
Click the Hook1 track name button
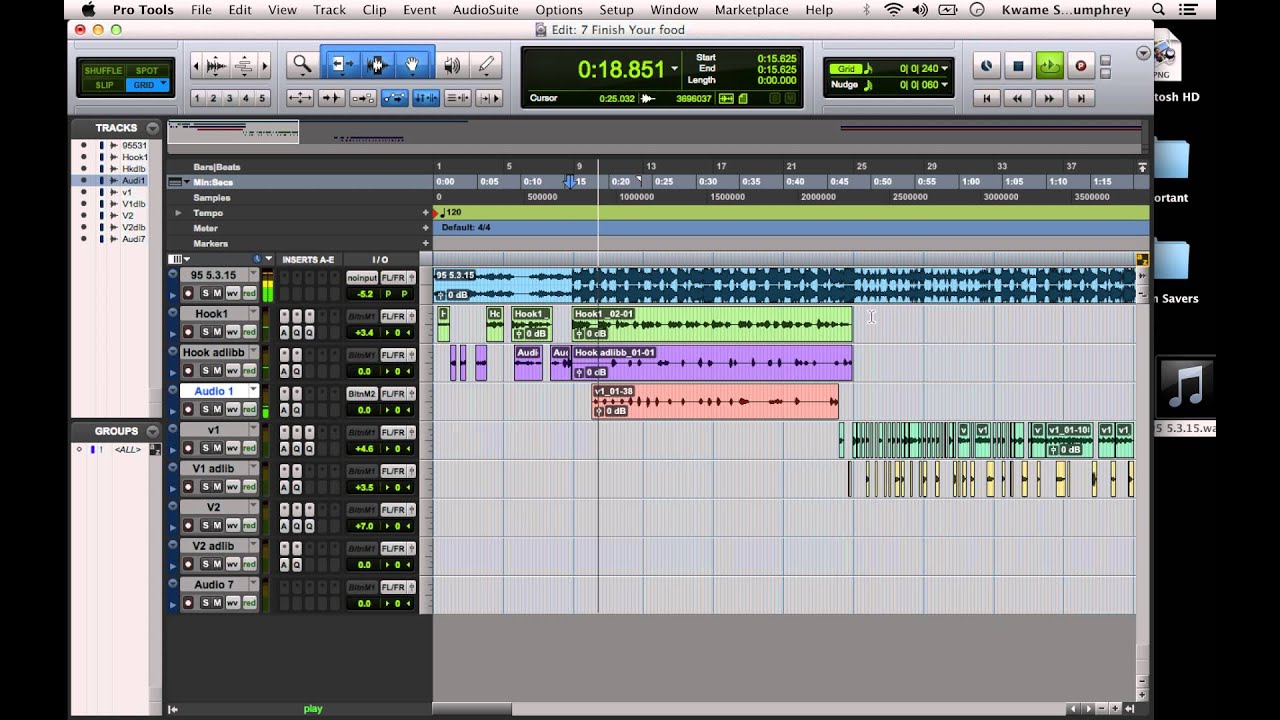coord(212,314)
